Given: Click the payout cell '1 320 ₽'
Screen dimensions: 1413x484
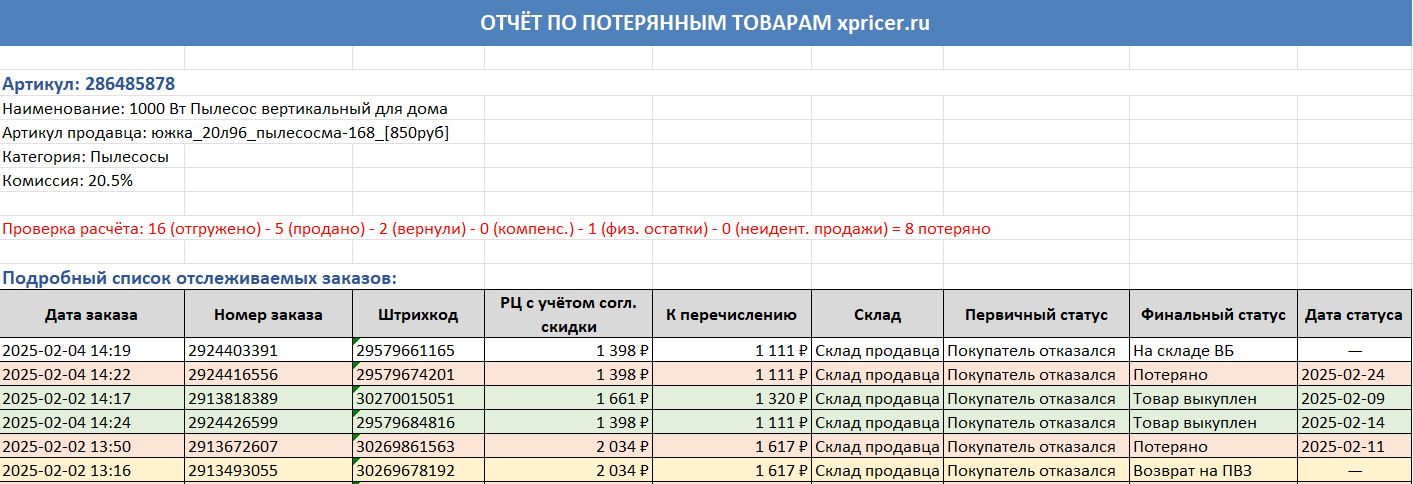Looking at the screenshot, I should click(732, 399).
